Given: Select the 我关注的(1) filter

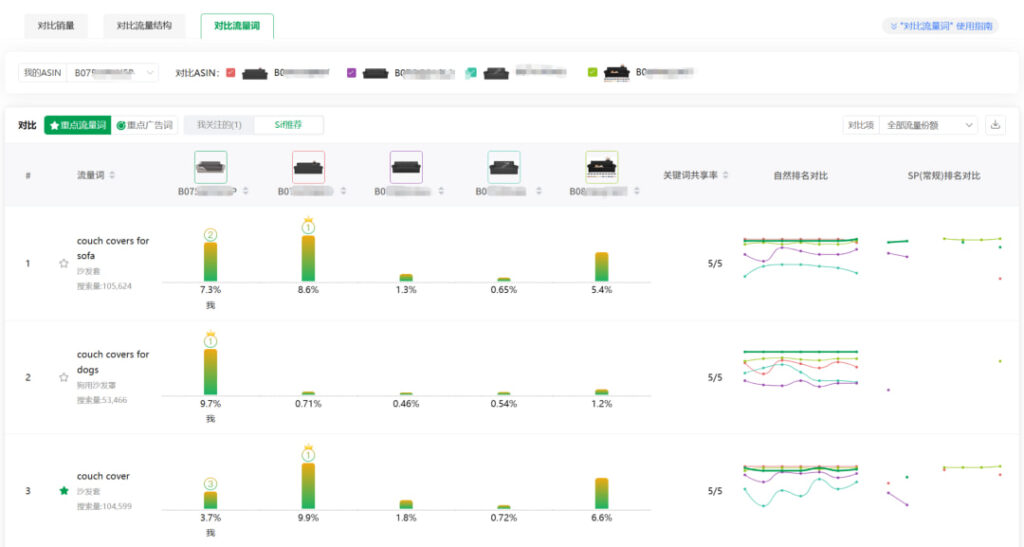Looking at the screenshot, I should [219, 125].
